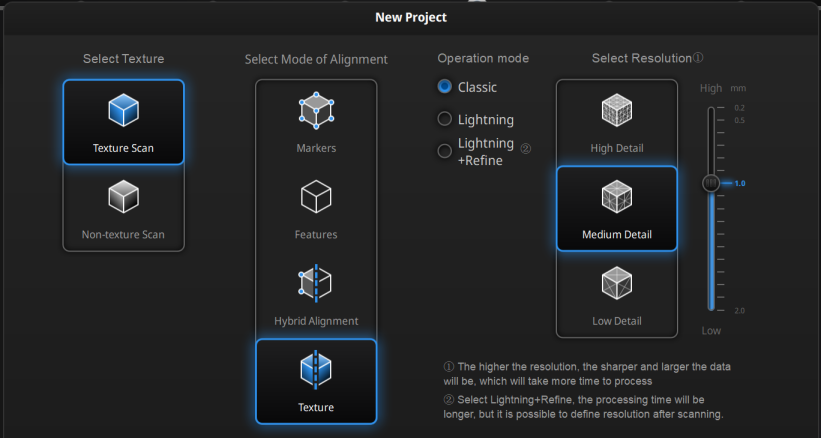Image resolution: width=821 pixels, height=438 pixels.
Task: Click the New Project title bar
Action: (x=410, y=17)
